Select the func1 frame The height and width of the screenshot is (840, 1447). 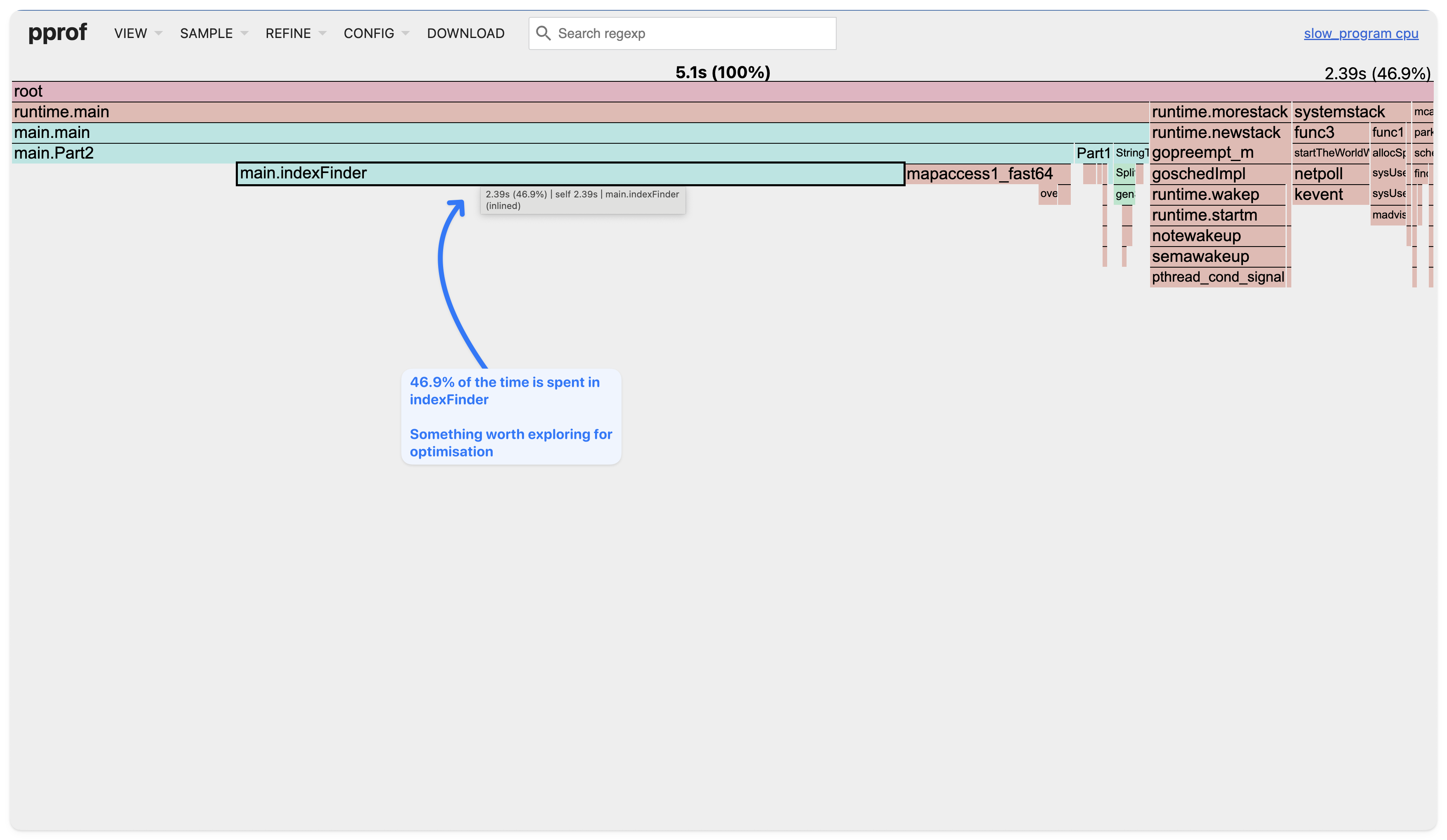pyautogui.click(x=1388, y=133)
